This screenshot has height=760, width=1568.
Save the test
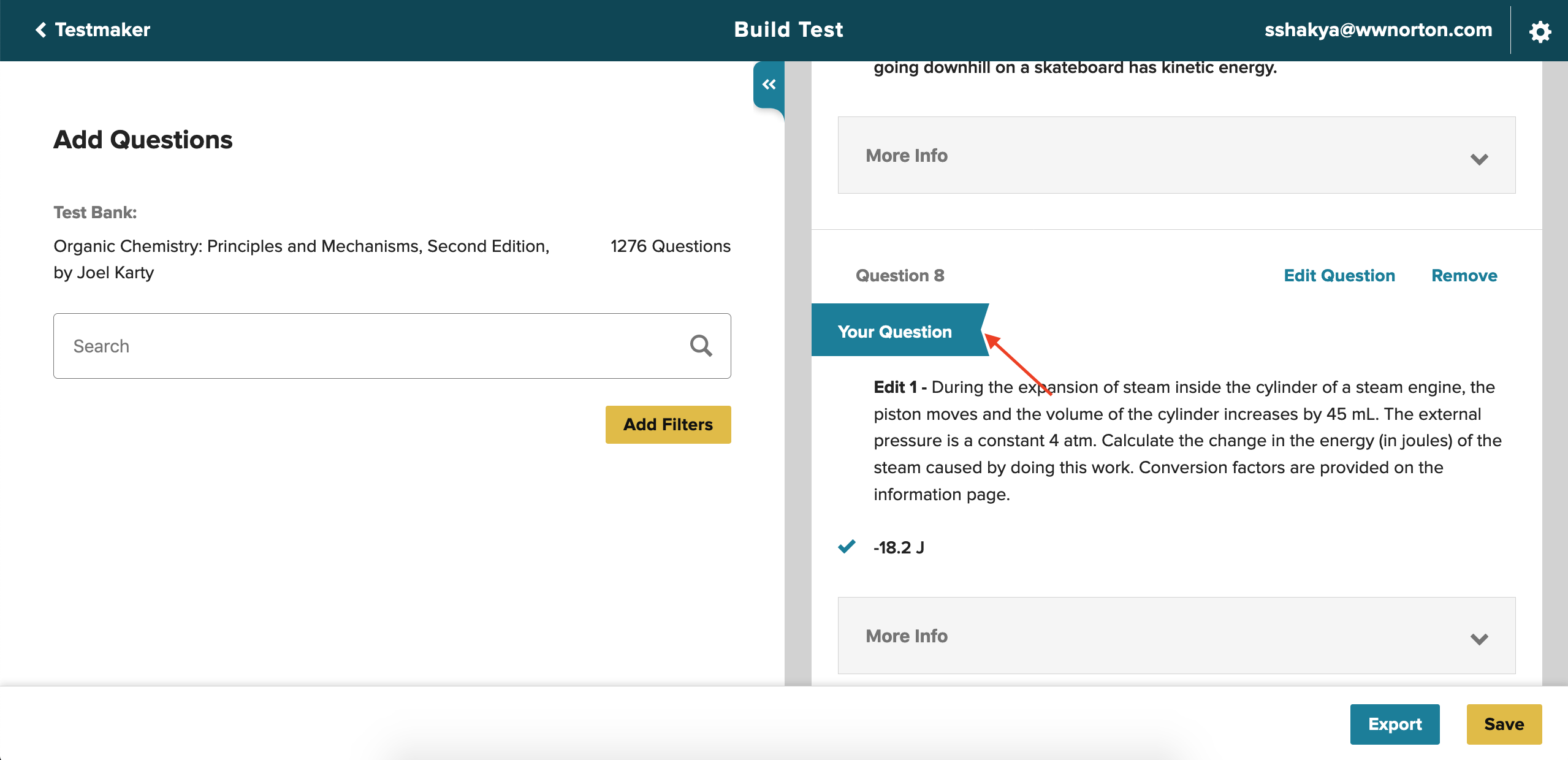tap(1503, 724)
